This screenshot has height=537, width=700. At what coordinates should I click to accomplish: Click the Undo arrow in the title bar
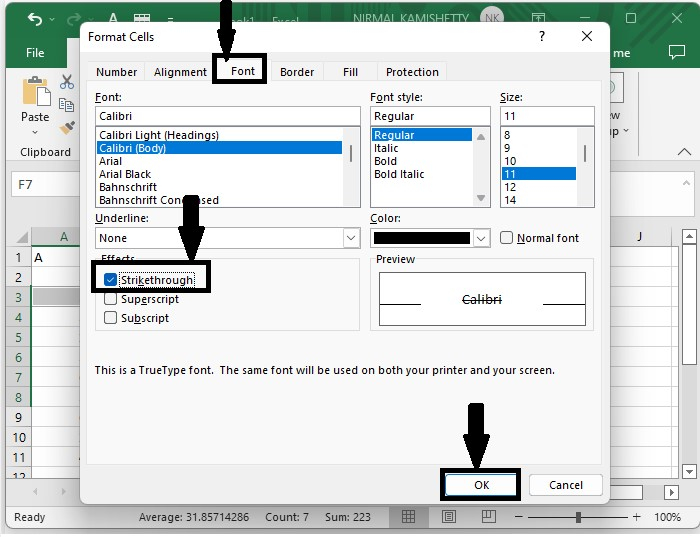[35, 19]
